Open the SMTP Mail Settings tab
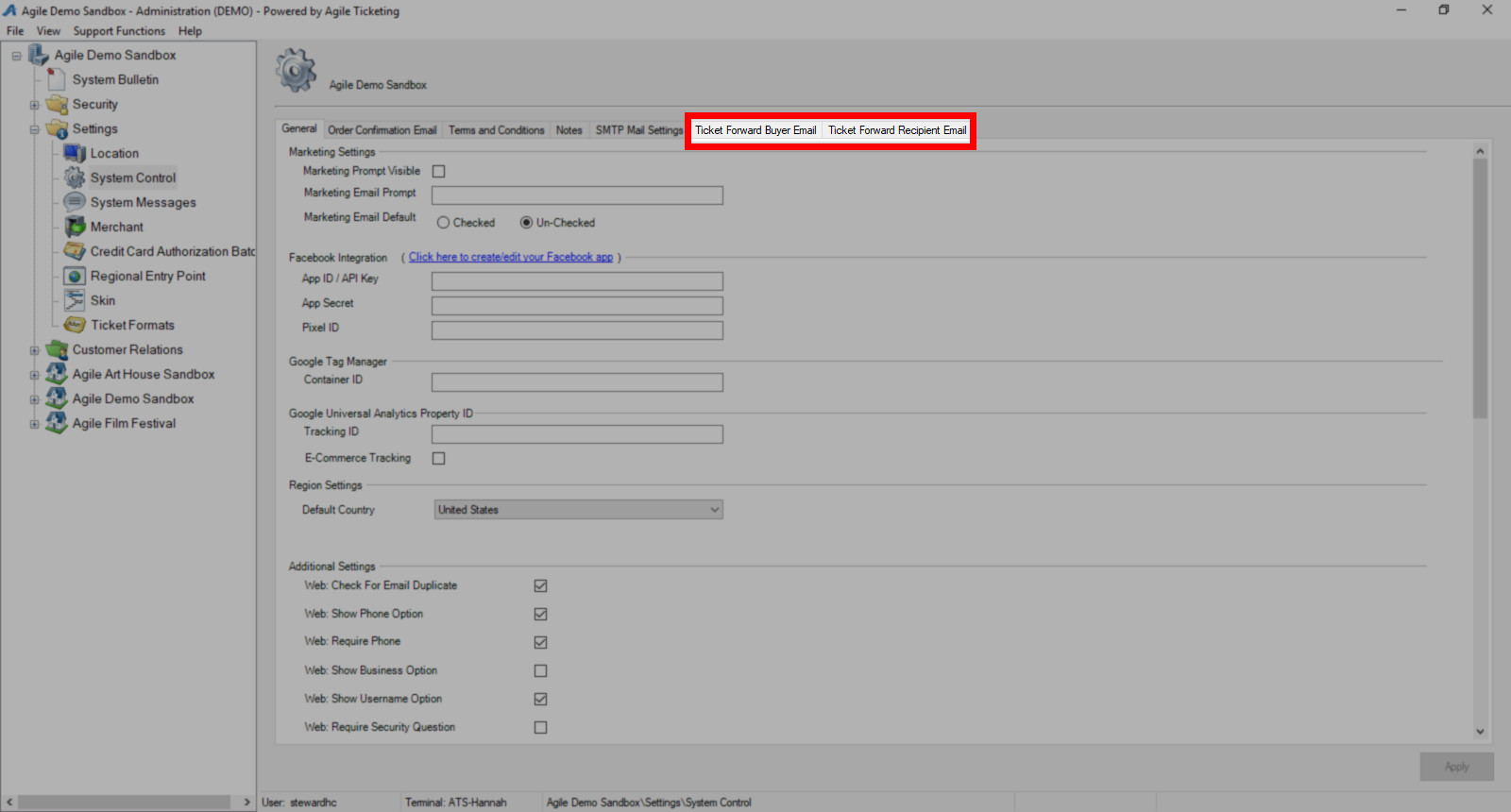Image resolution: width=1511 pixels, height=812 pixels. 639,130
